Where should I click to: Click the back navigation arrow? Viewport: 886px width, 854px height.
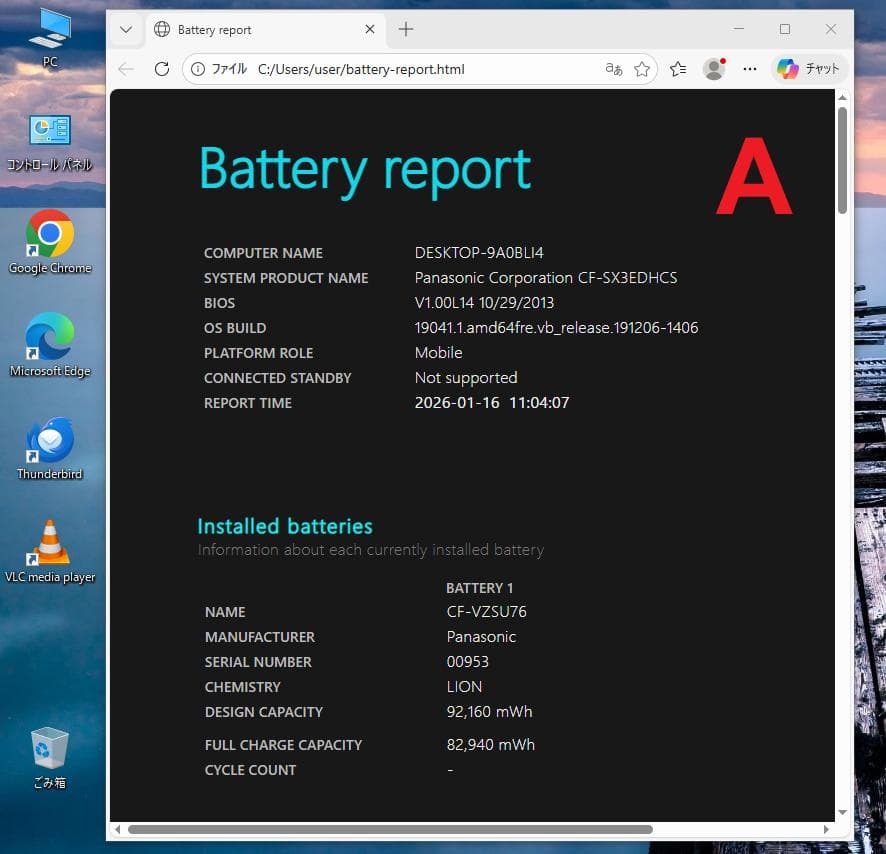coord(125,69)
